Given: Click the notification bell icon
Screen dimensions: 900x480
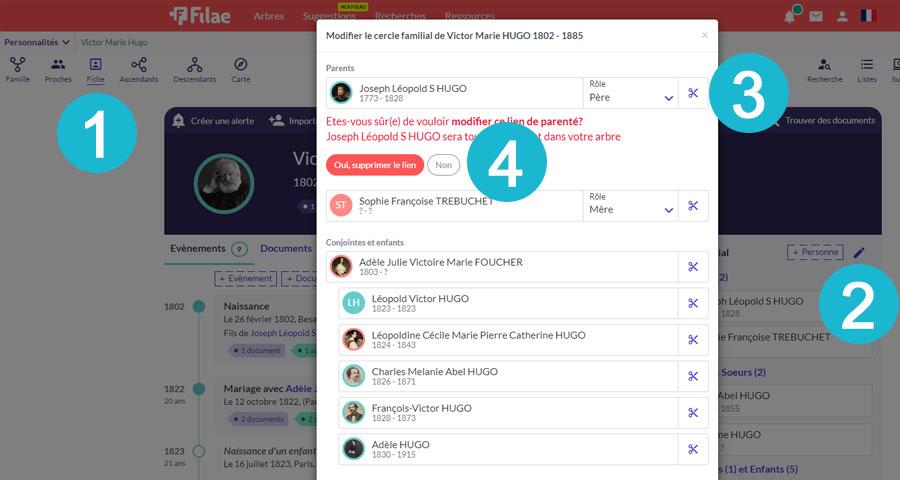Looking at the screenshot, I should [790, 16].
